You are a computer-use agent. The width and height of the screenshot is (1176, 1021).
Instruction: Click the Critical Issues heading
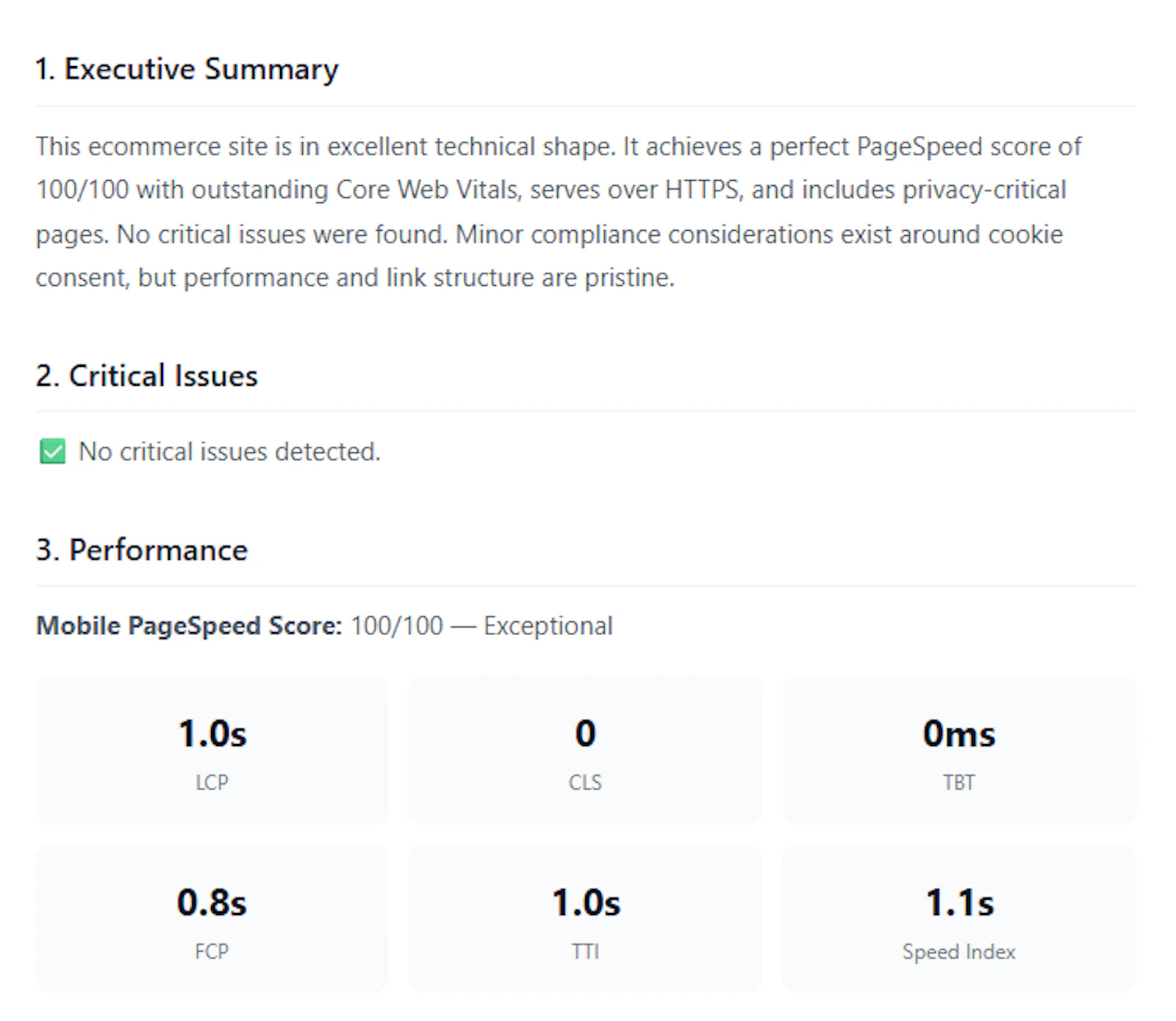pyautogui.click(x=146, y=376)
